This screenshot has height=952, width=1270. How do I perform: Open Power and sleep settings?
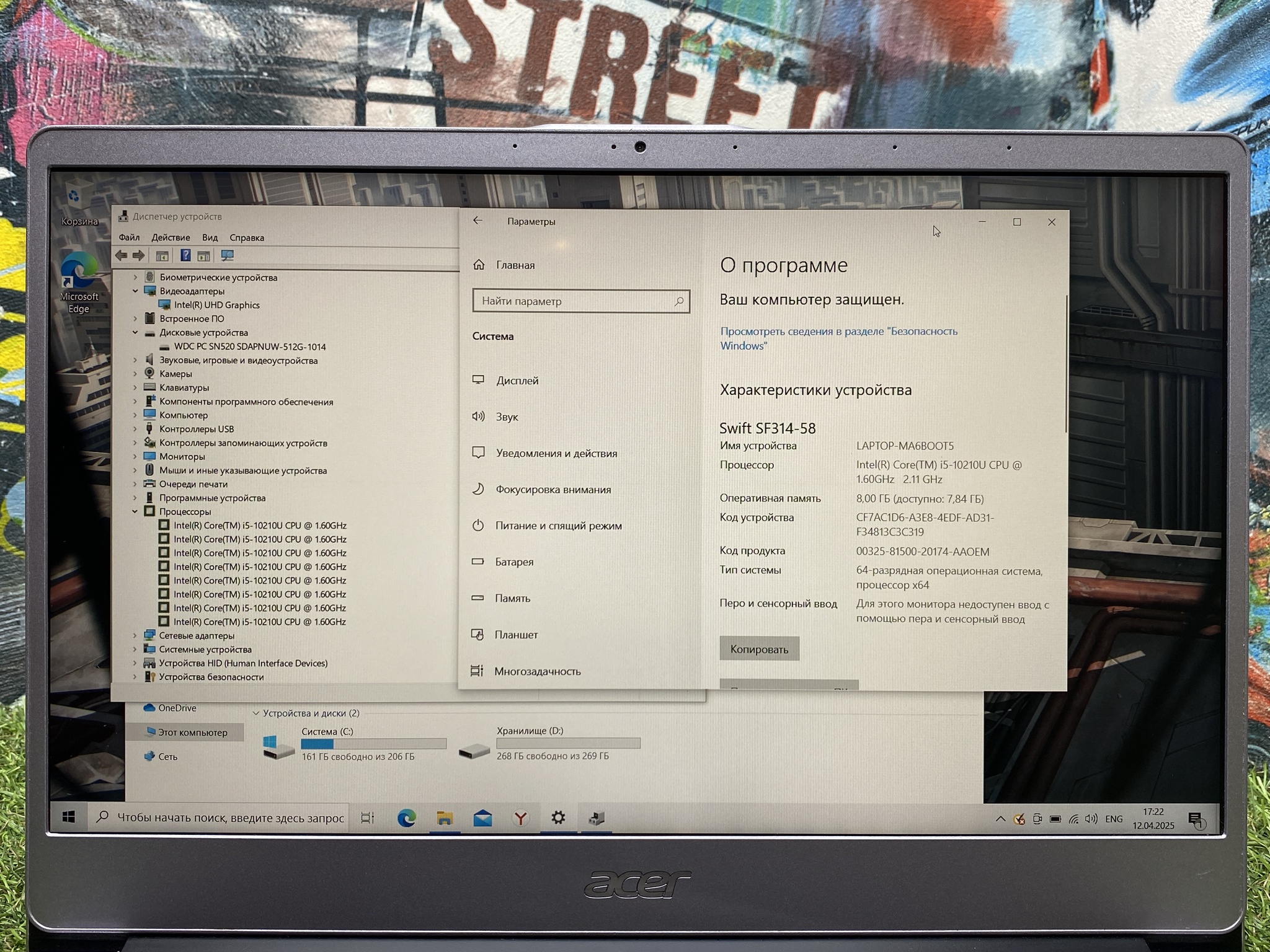pyautogui.click(x=557, y=526)
